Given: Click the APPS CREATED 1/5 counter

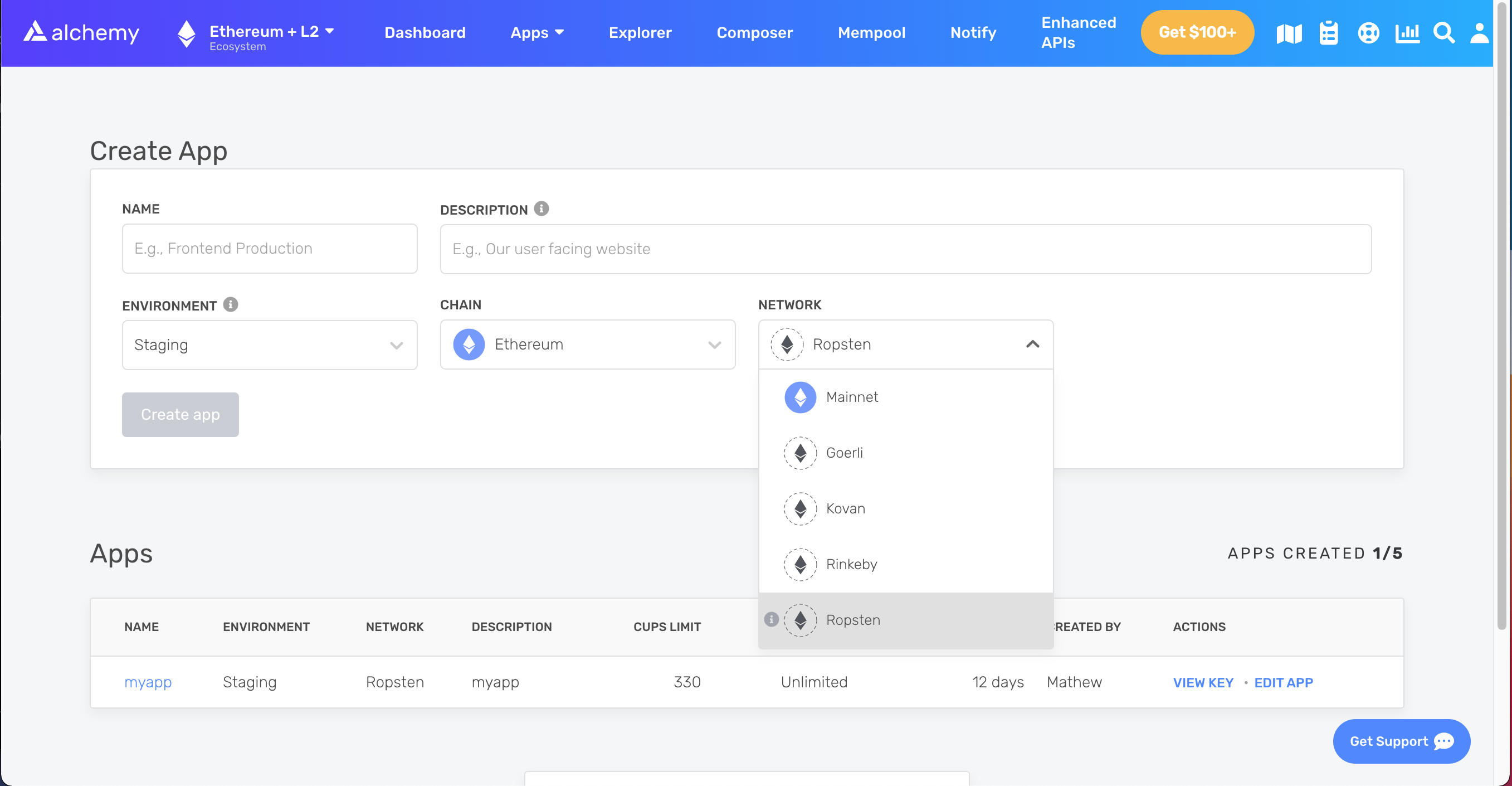Looking at the screenshot, I should [1314, 553].
